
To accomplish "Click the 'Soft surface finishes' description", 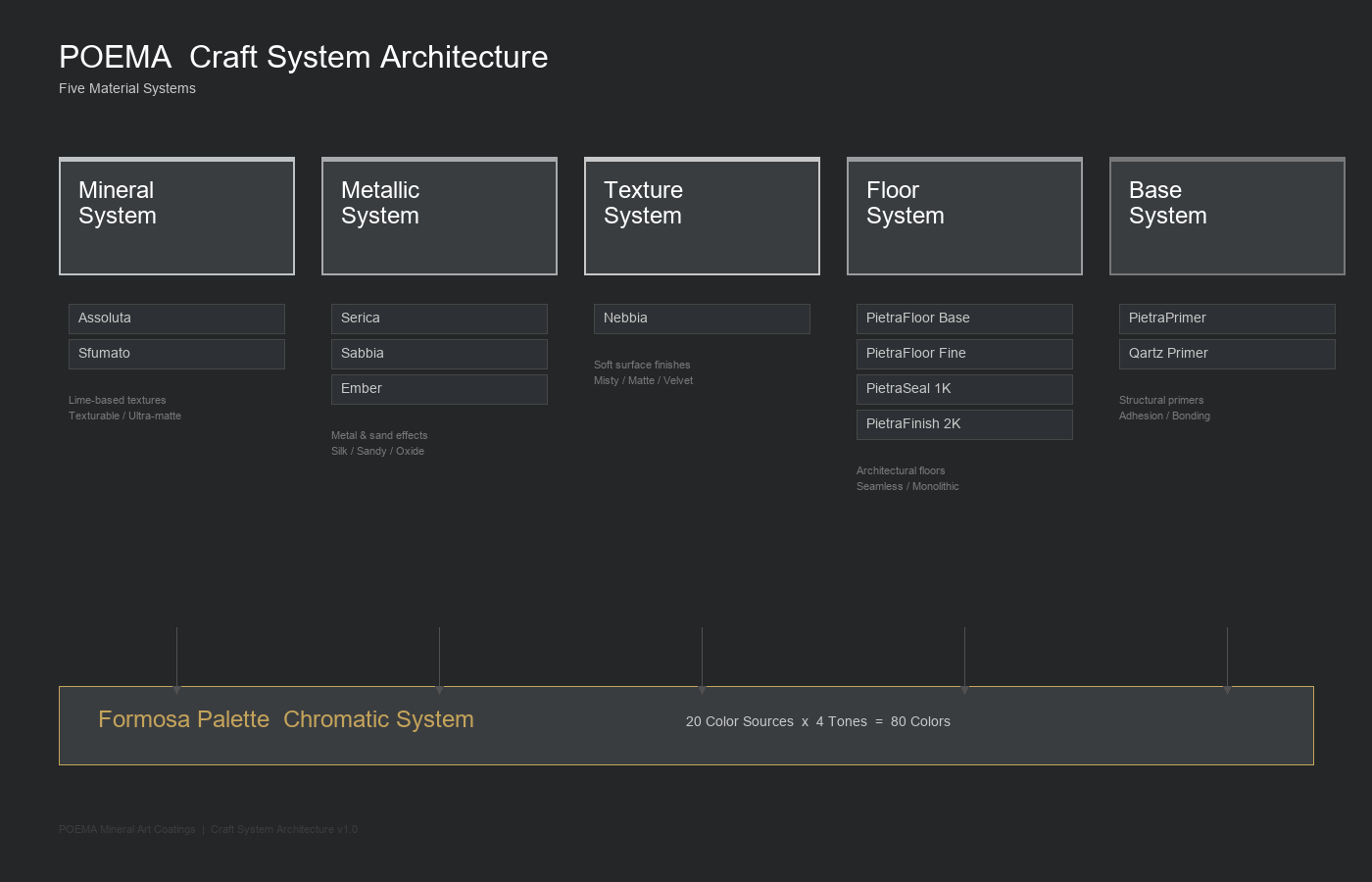I will [642, 365].
